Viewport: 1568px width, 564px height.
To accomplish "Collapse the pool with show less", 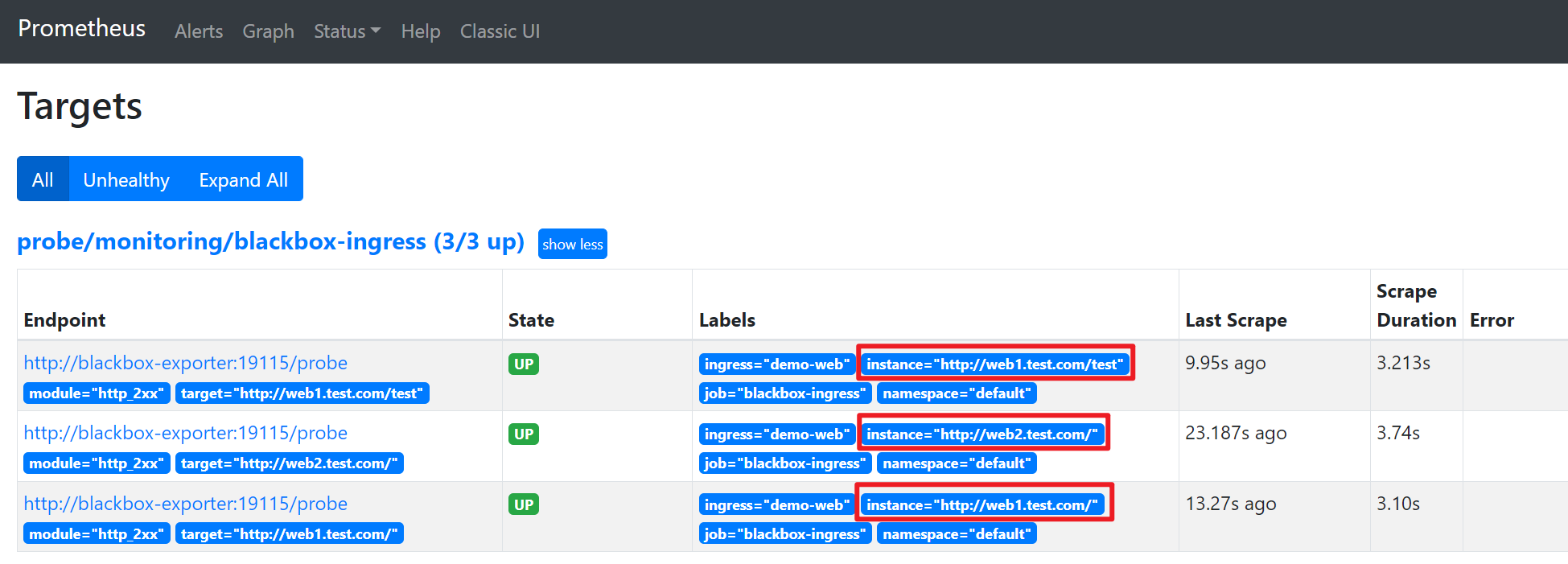I will pos(572,244).
